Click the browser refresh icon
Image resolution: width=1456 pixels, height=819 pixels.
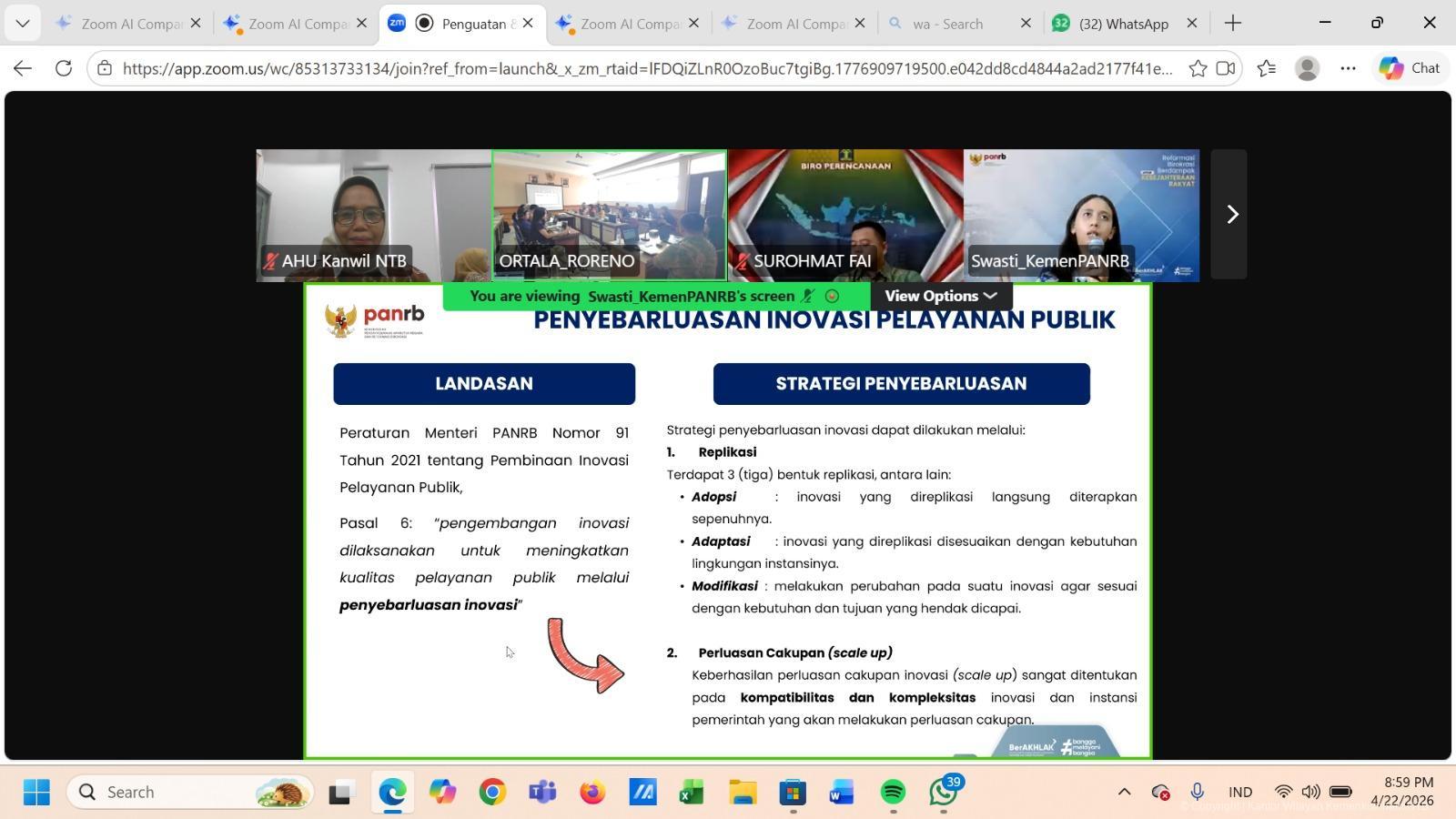click(x=63, y=68)
